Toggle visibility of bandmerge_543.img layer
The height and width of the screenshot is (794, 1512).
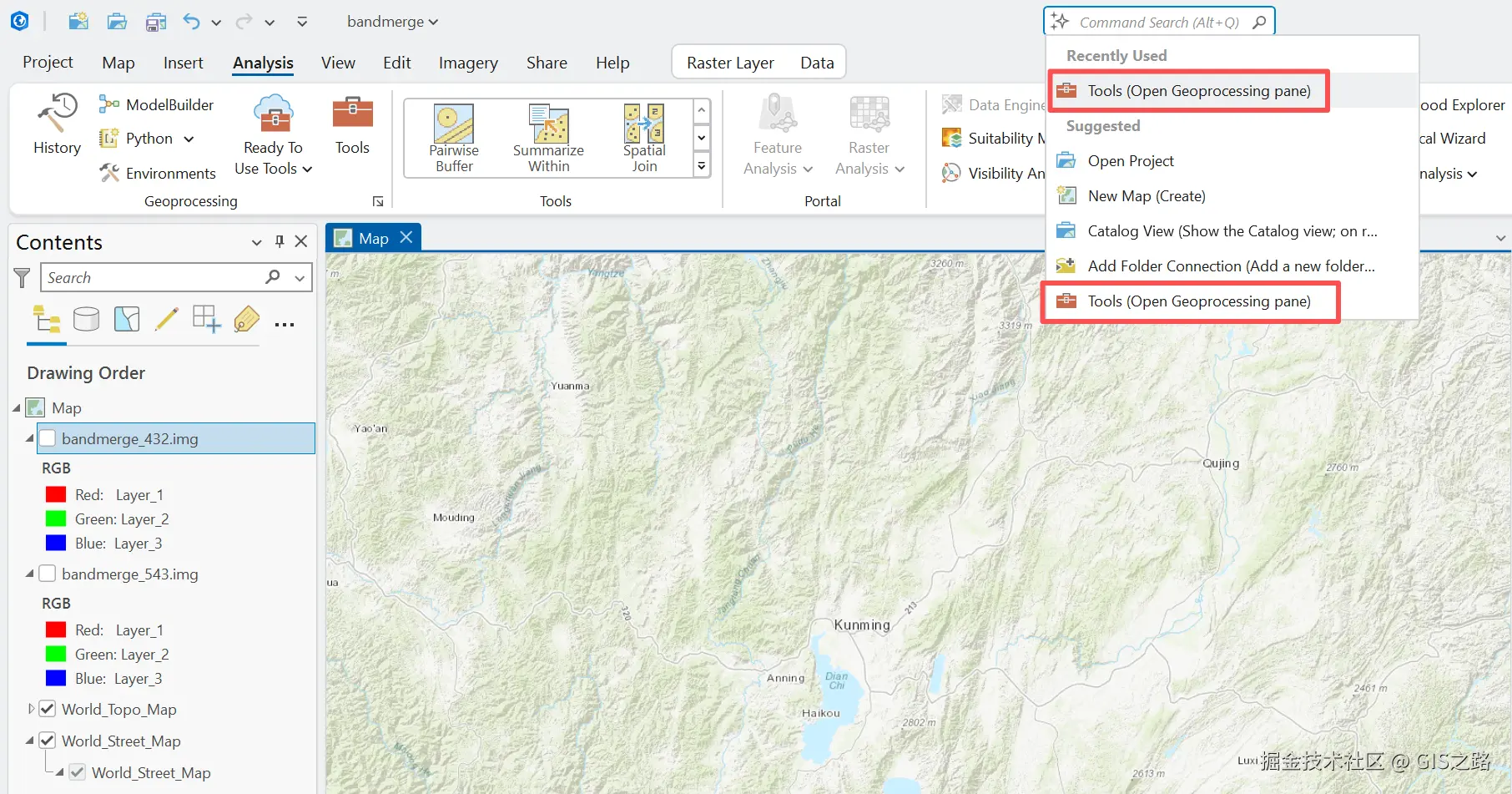[x=48, y=574]
